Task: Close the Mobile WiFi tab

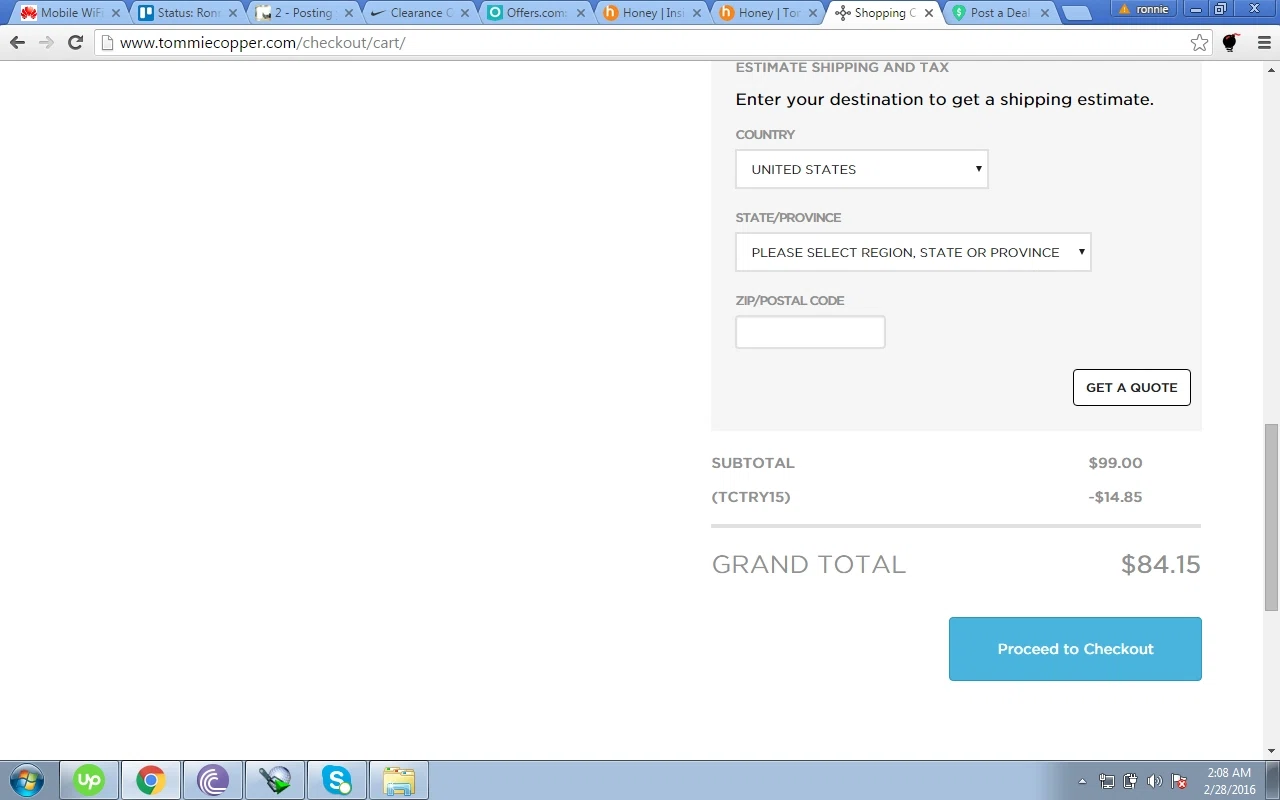Action: coord(115,13)
